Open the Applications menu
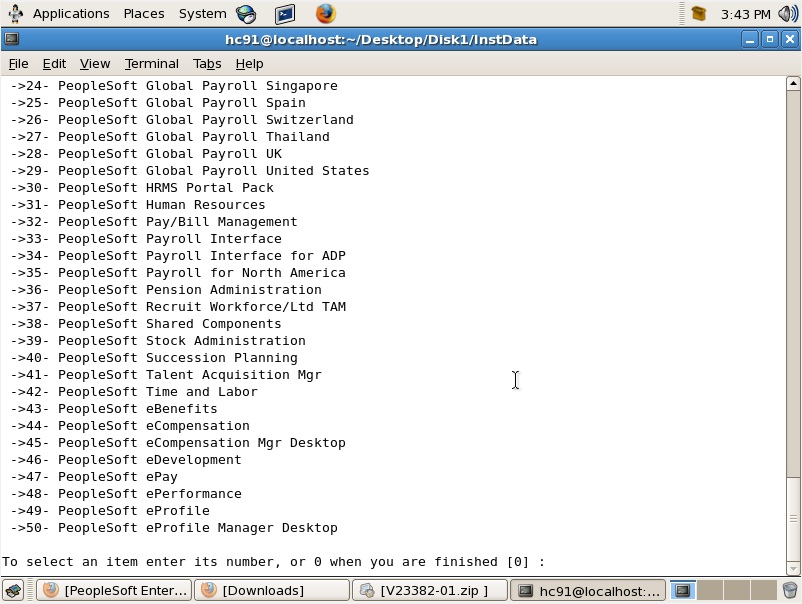 coord(70,13)
